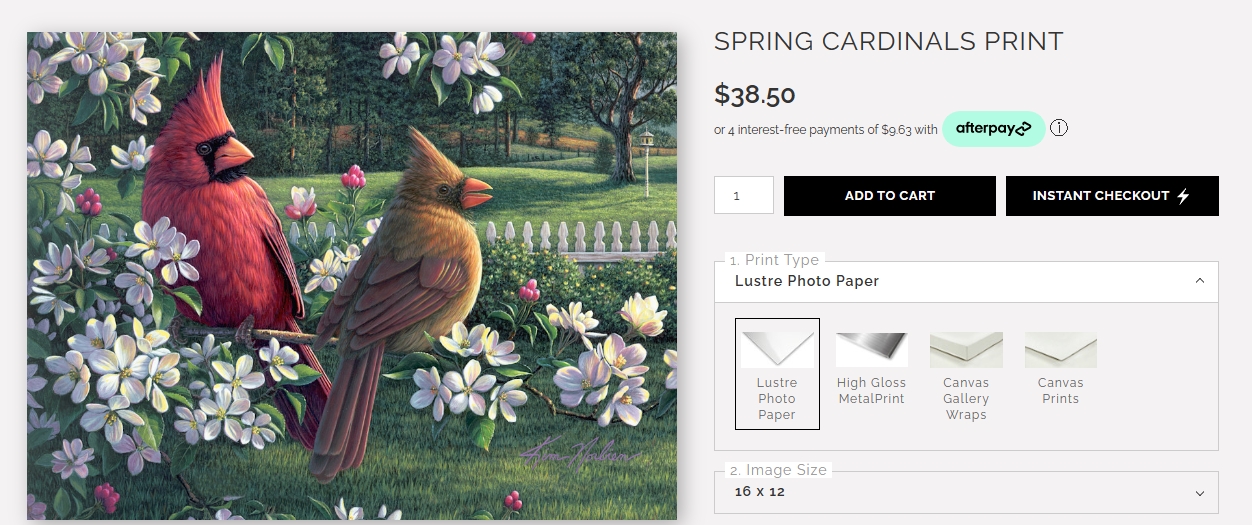Choose the Lustre Photo Paper option label
The height and width of the screenshot is (525, 1252).
click(x=777, y=399)
